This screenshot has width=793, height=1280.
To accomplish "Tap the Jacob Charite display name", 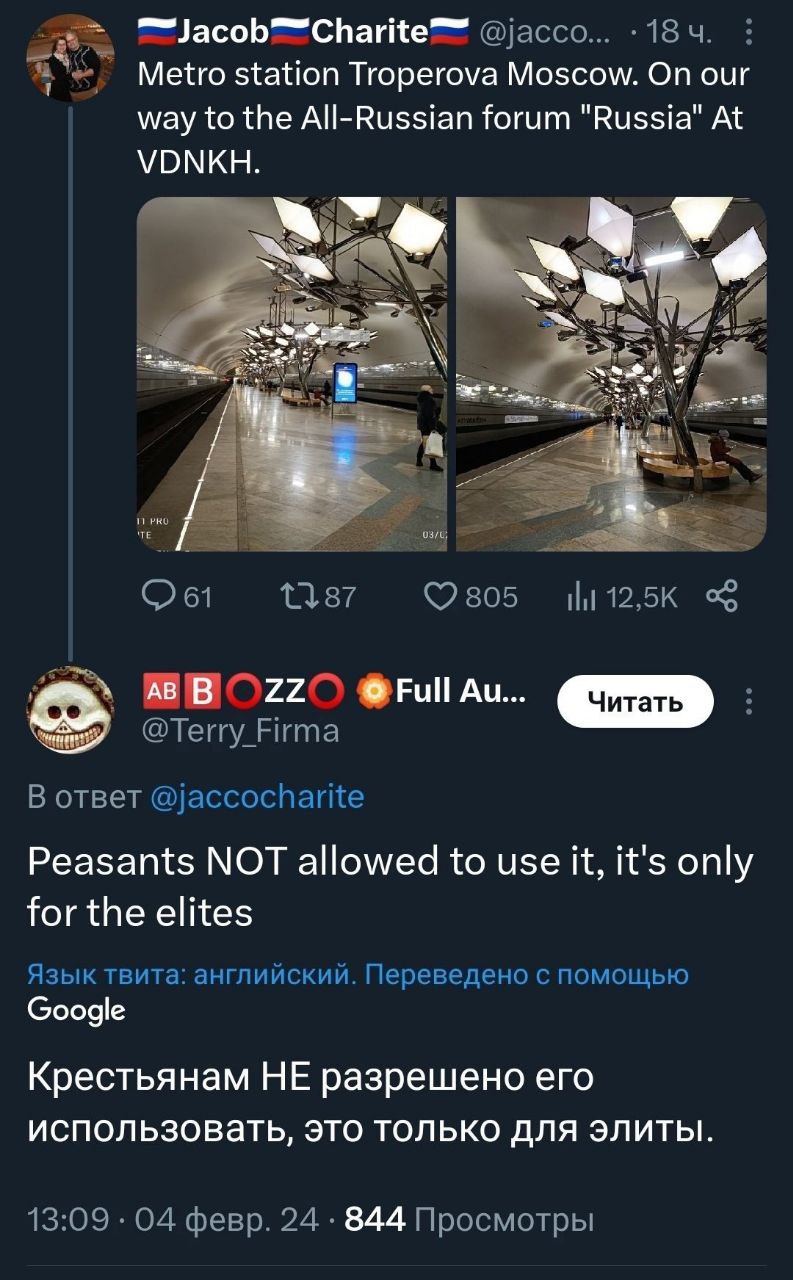I will point(303,34).
